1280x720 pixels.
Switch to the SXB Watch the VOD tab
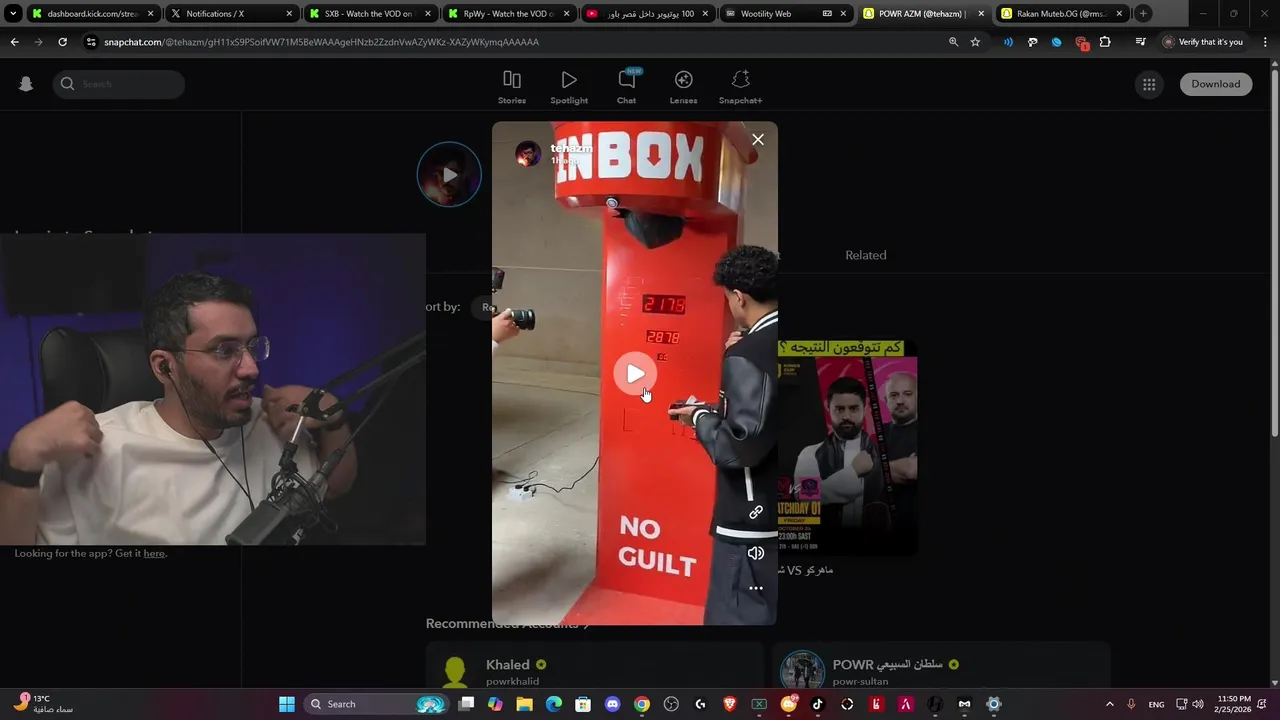click(369, 14)
